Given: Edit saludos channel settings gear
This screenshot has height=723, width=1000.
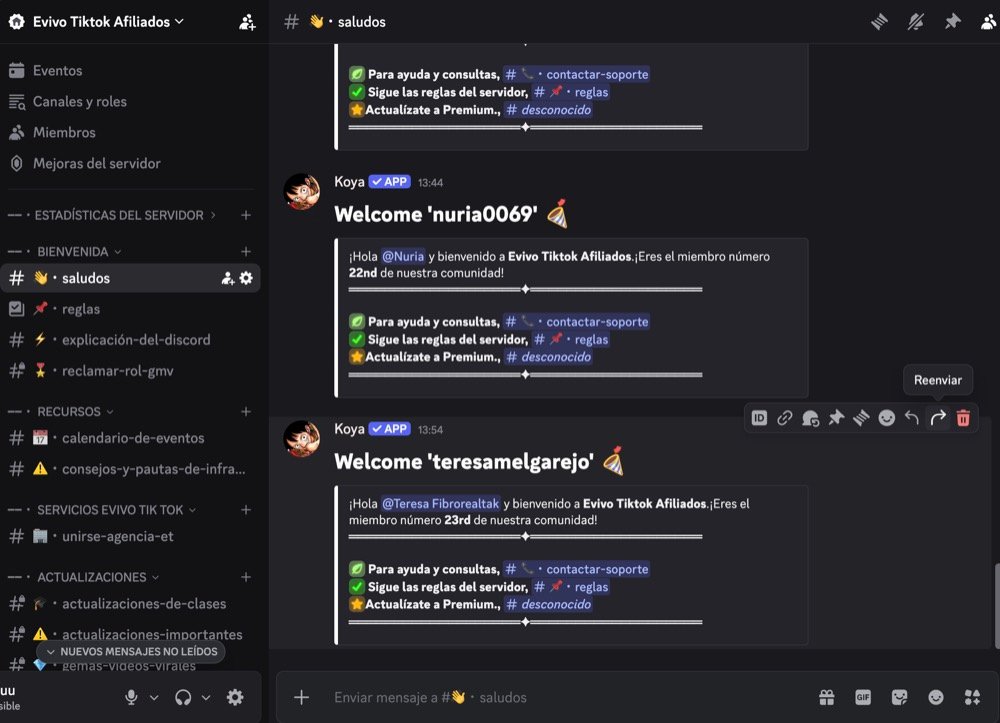Looking at the screenshot, I should click(246, 278).
